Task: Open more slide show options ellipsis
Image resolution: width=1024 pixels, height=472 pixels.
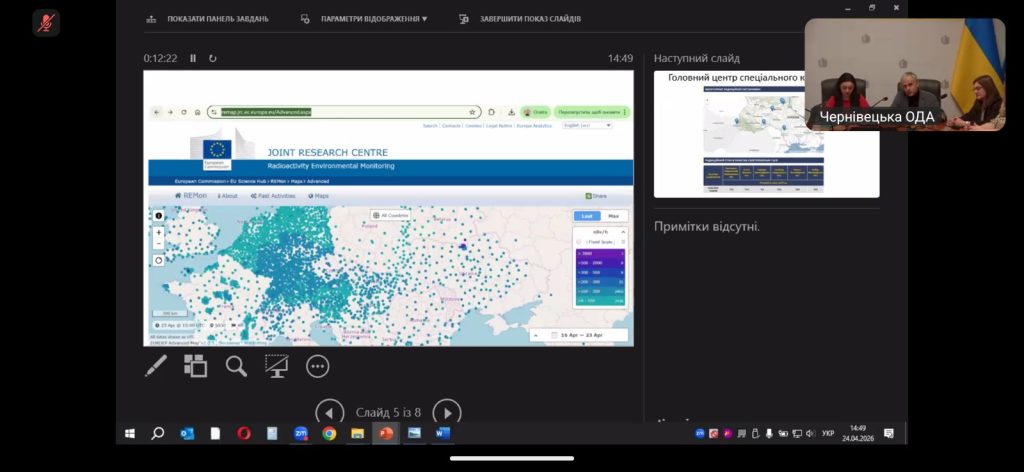Action: (318, 366)
